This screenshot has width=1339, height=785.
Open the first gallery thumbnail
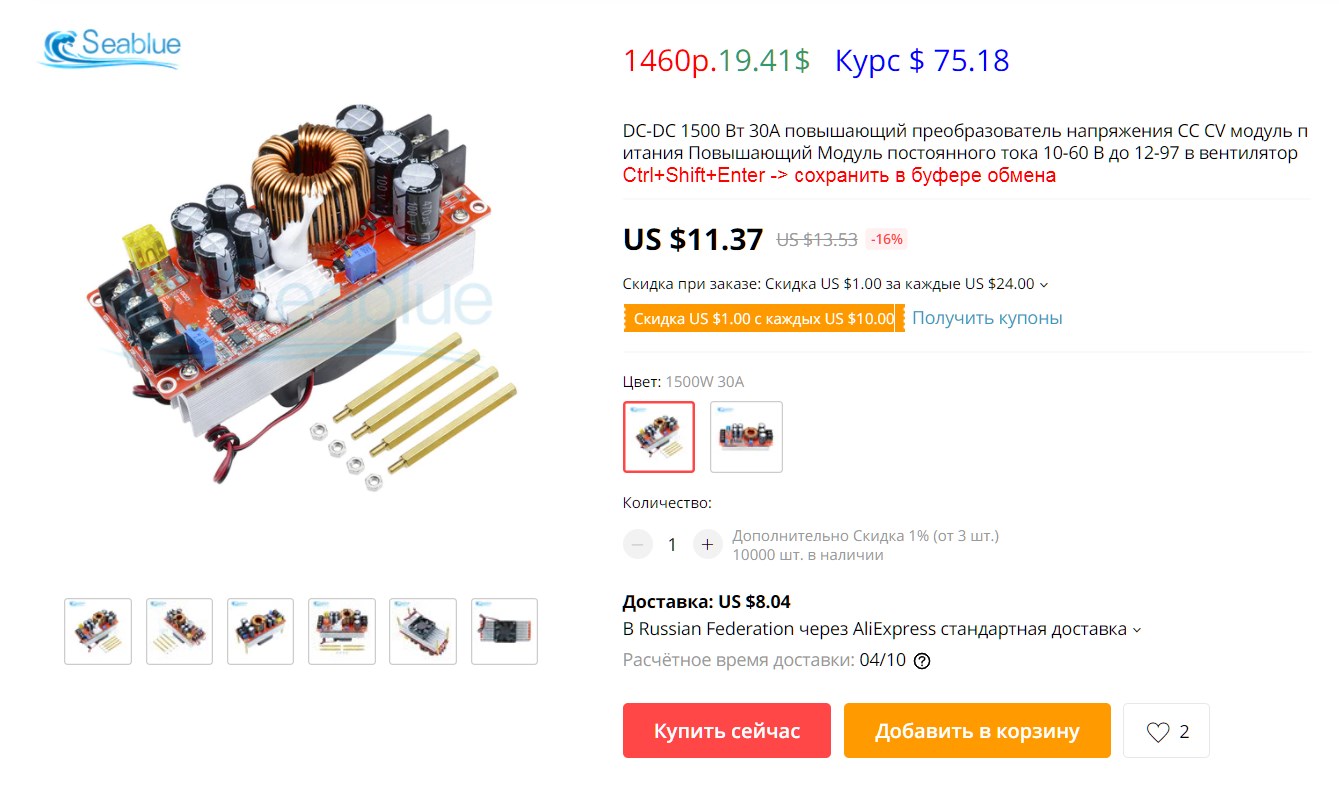[98, 631]
